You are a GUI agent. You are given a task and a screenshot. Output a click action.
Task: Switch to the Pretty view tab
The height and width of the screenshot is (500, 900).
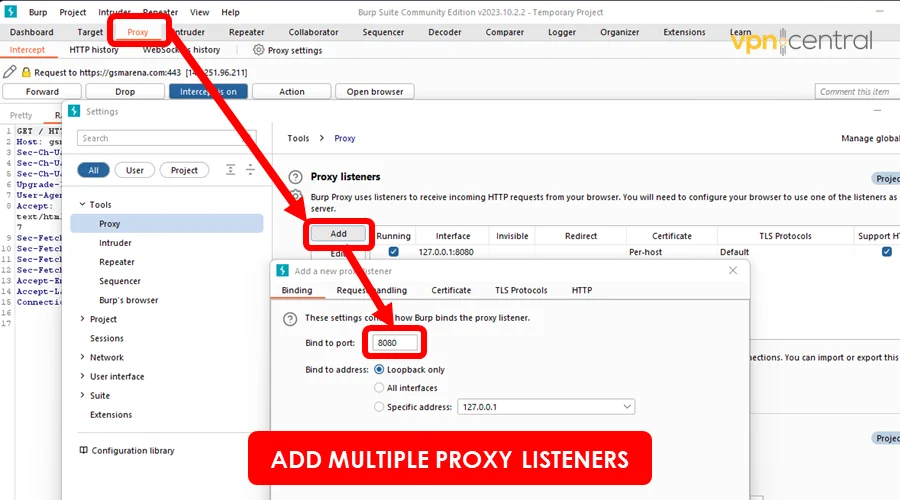(21, 115)
